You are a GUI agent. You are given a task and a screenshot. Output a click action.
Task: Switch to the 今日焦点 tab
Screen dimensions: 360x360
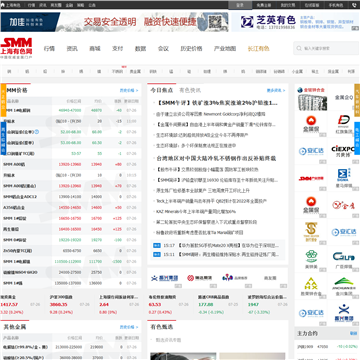[162, 90]
